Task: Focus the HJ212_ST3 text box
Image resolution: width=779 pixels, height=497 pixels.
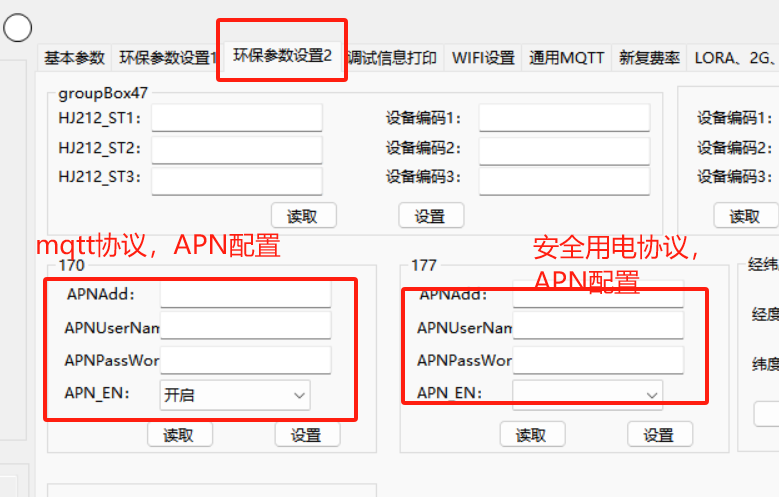Action: point(237,179)
